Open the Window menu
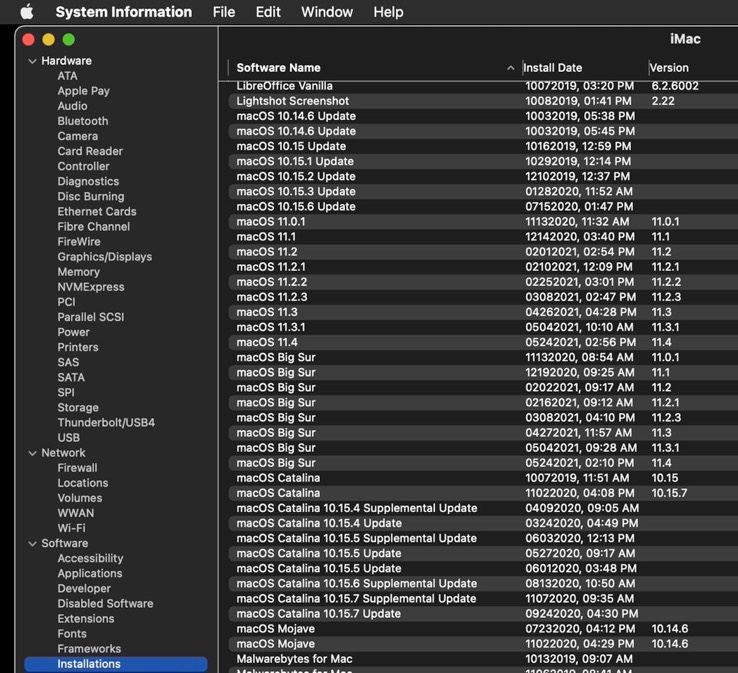 coord(327,12)
